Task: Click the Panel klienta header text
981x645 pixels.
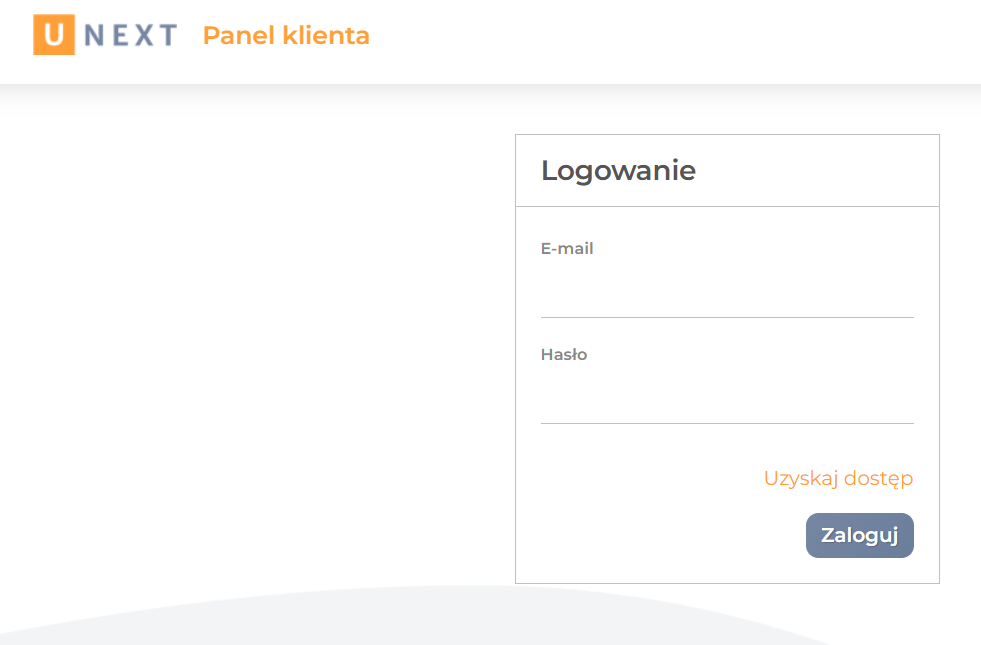Action: click(286, 35)
